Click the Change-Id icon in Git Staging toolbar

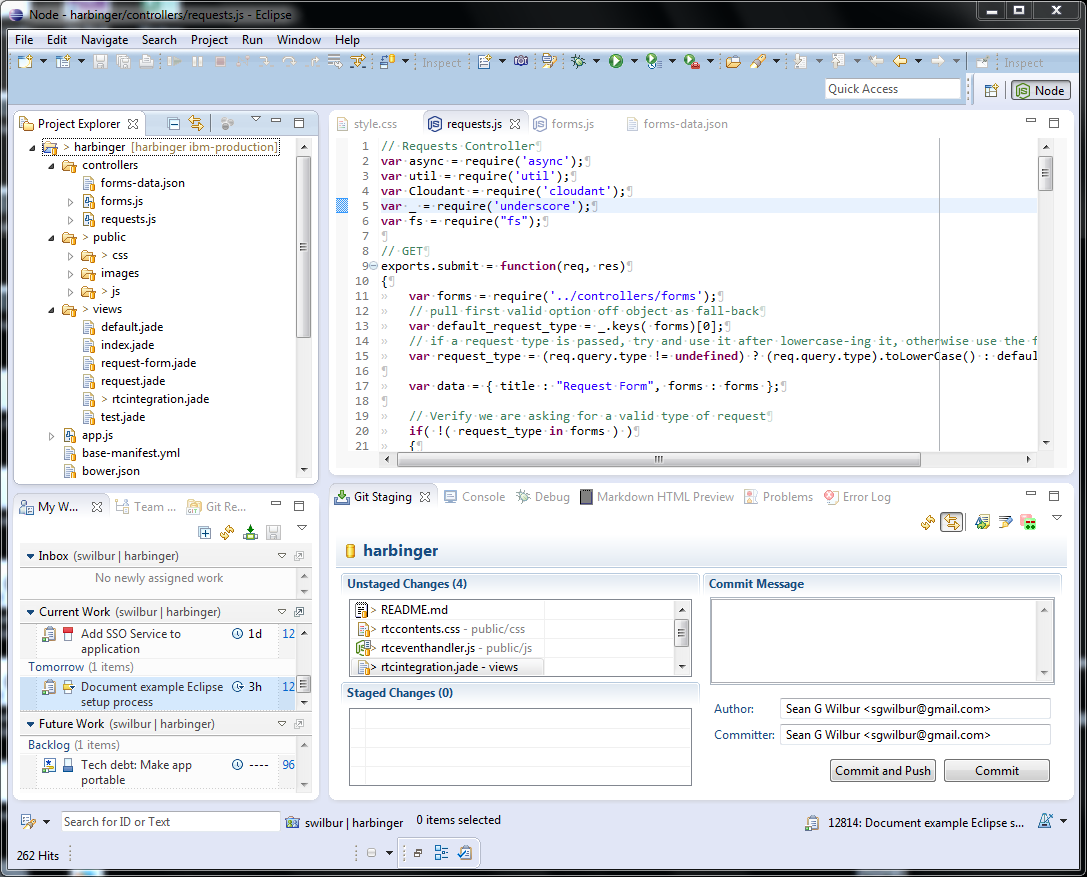click(x=1028, y=523)
